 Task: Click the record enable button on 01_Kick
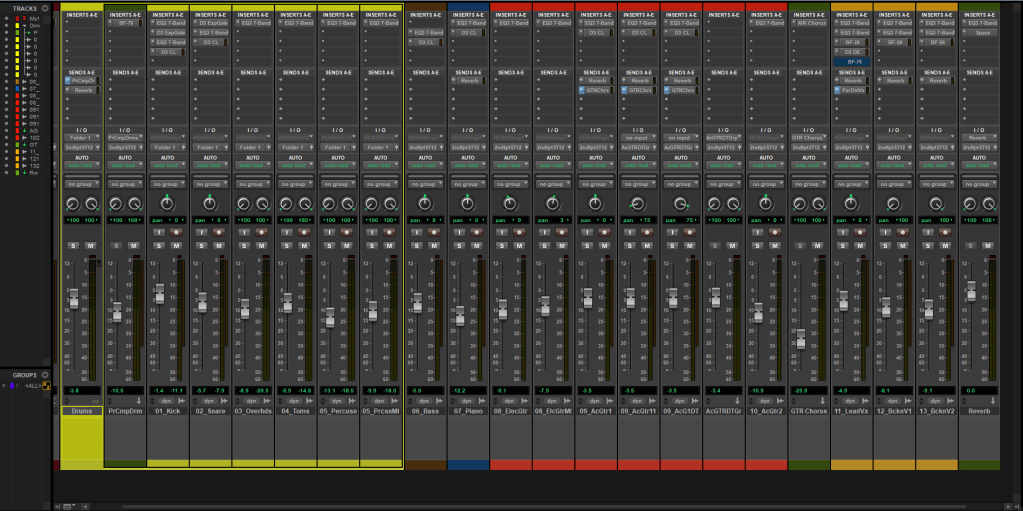(177, 232)
